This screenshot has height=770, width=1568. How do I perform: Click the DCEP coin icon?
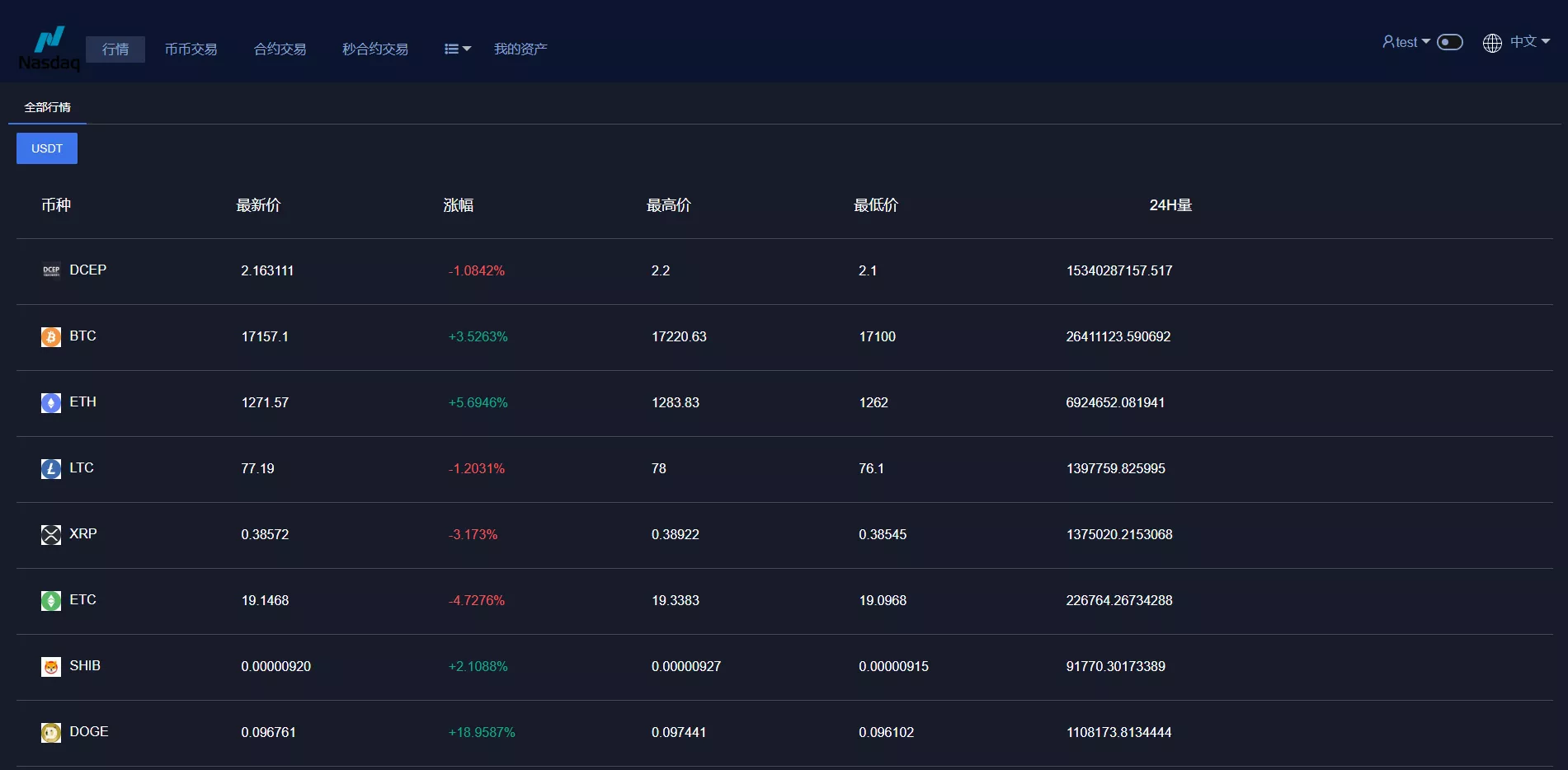[51, 270]
